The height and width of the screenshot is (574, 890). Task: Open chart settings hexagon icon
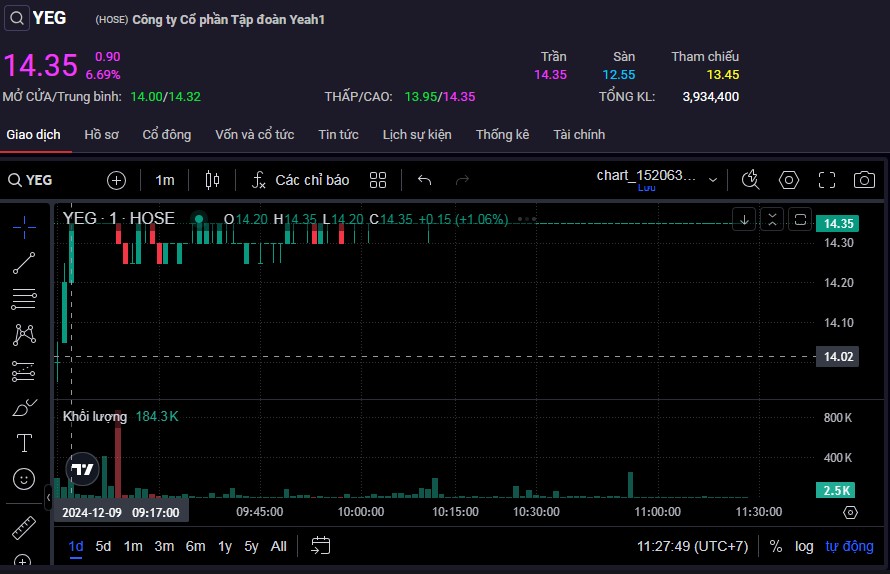pos(789,180)
